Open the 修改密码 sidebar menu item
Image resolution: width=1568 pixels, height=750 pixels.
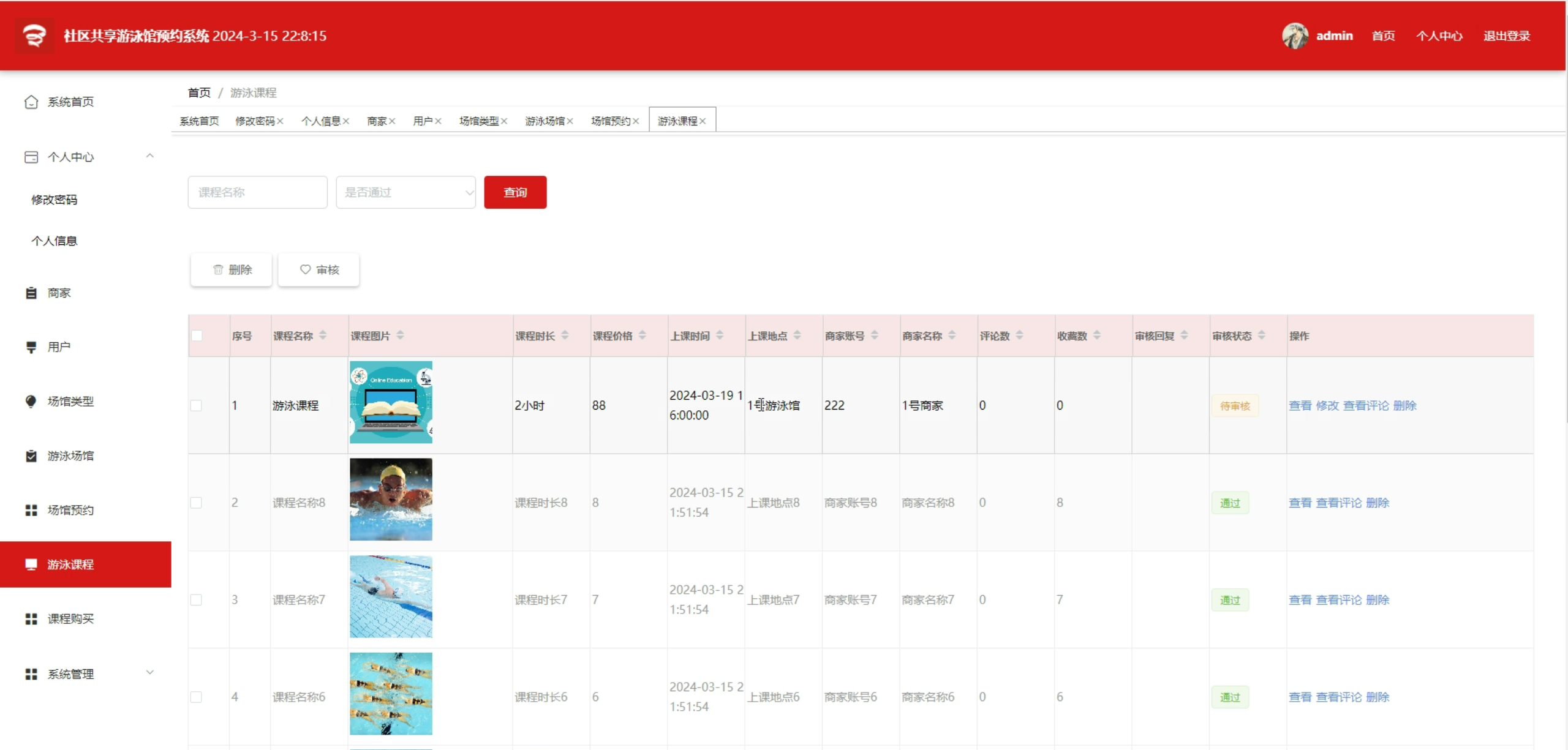coord(55,200)
